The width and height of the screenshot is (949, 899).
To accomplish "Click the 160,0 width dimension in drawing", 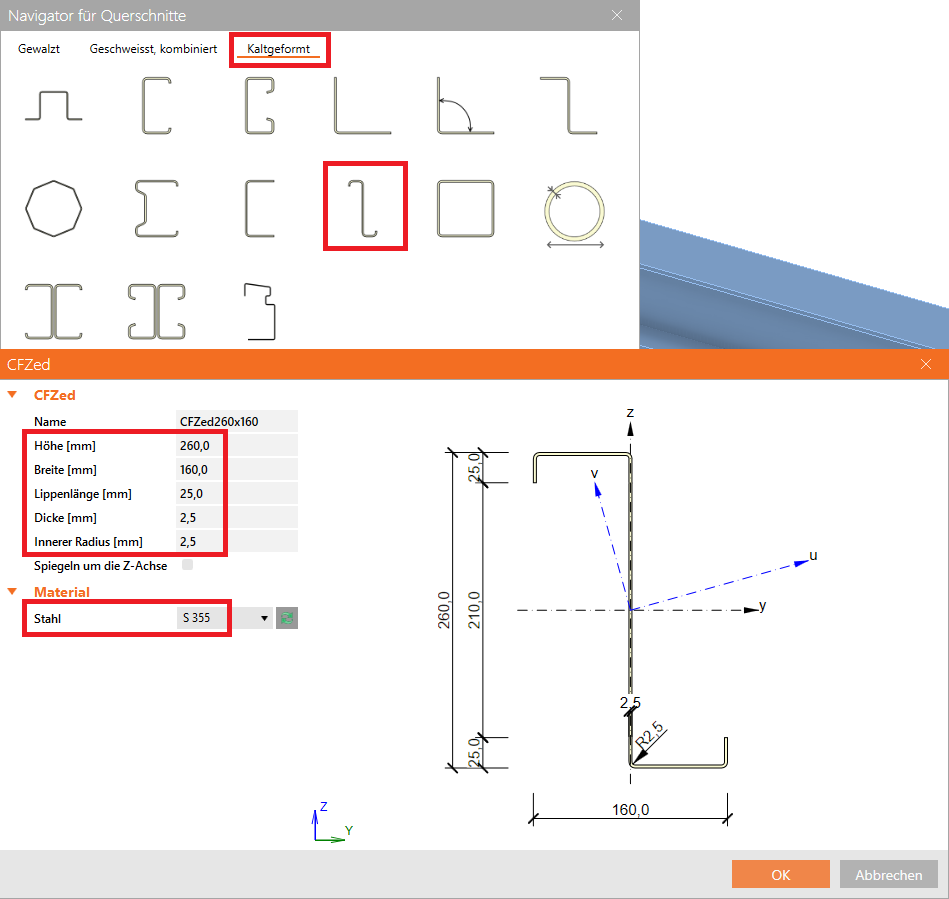I will click(x=631, y=809).
